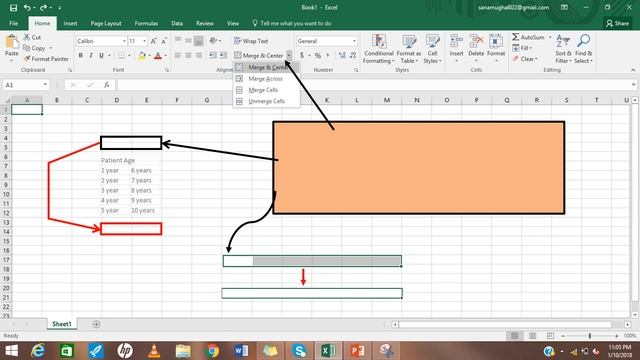The height and width of the screenshot is (360, 640).
Task: Click the AutoSum button
Action: [529, 37]
